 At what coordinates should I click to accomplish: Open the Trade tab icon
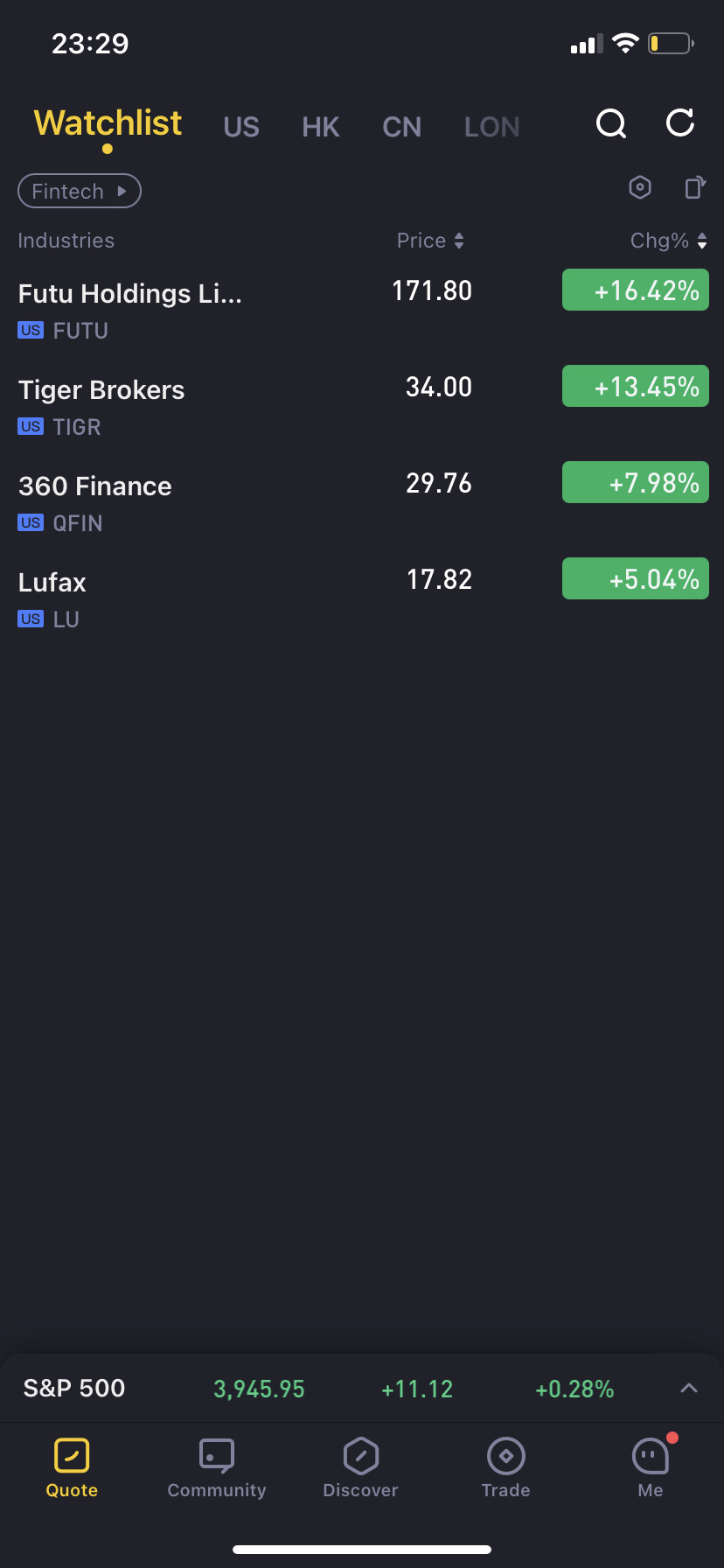[505, 1457]
